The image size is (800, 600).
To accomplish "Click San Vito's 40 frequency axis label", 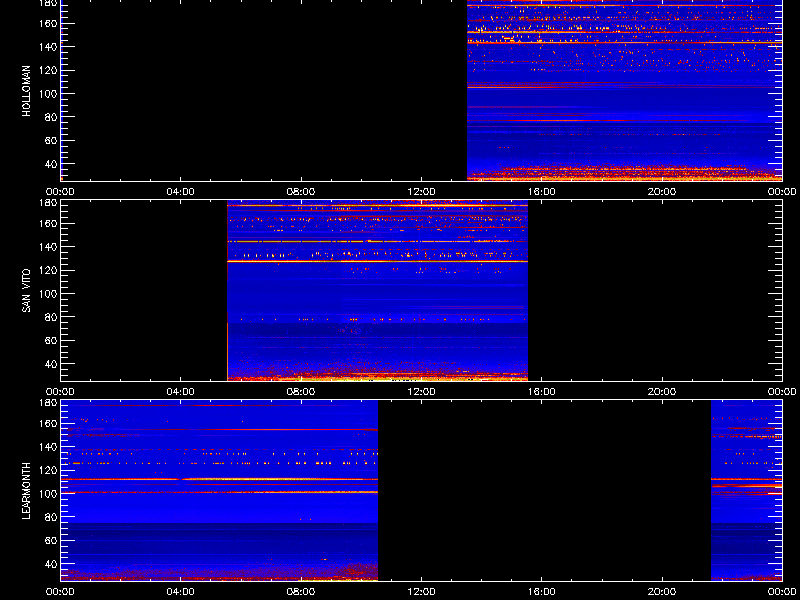I will click(51, 364).
